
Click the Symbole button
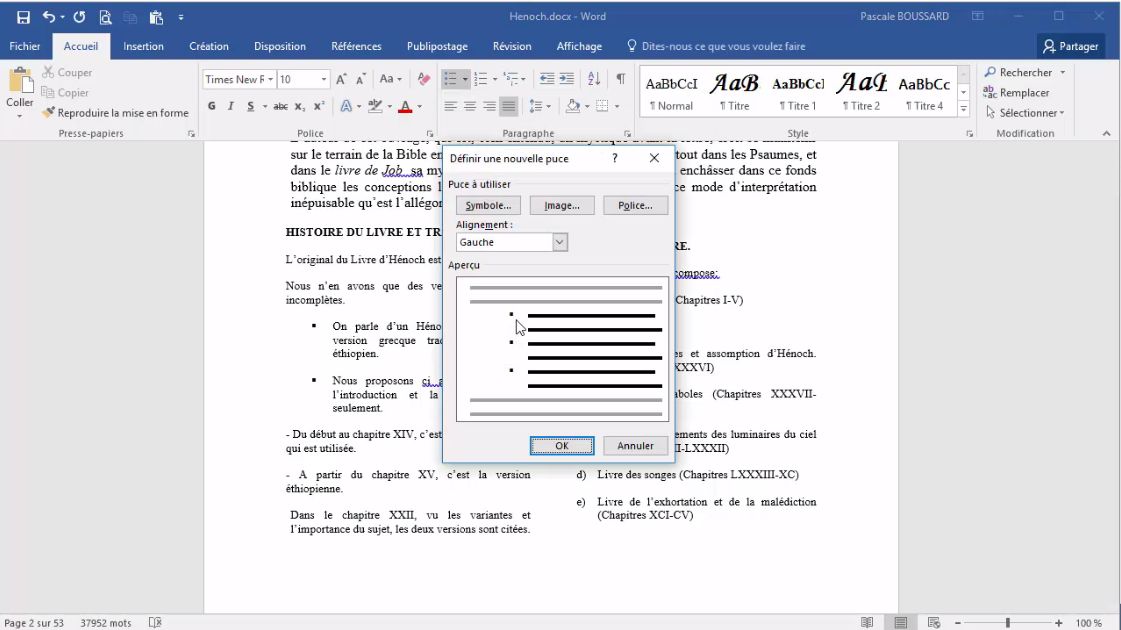tap(487, 204)
